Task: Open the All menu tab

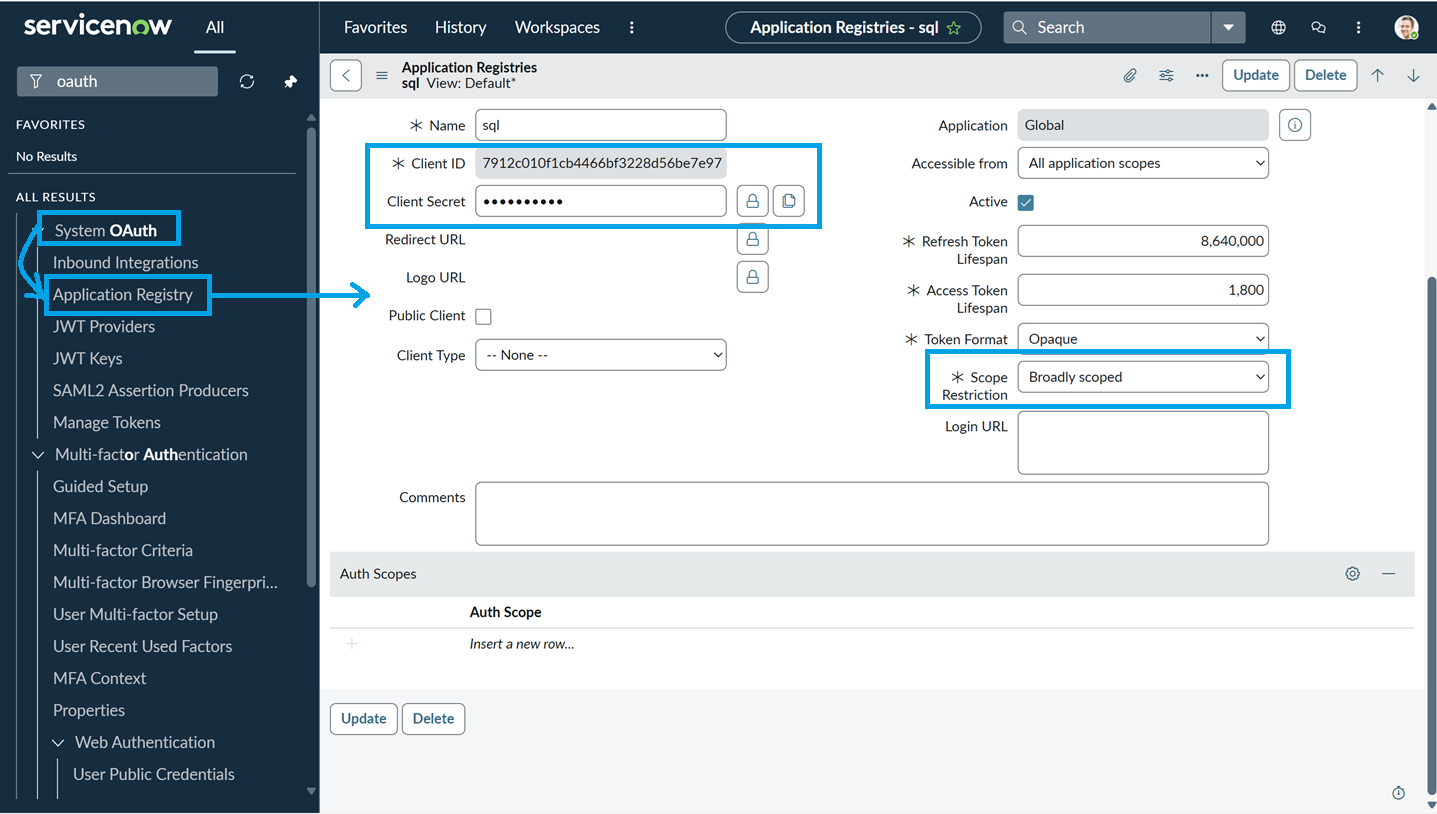Action: (215, 28)
